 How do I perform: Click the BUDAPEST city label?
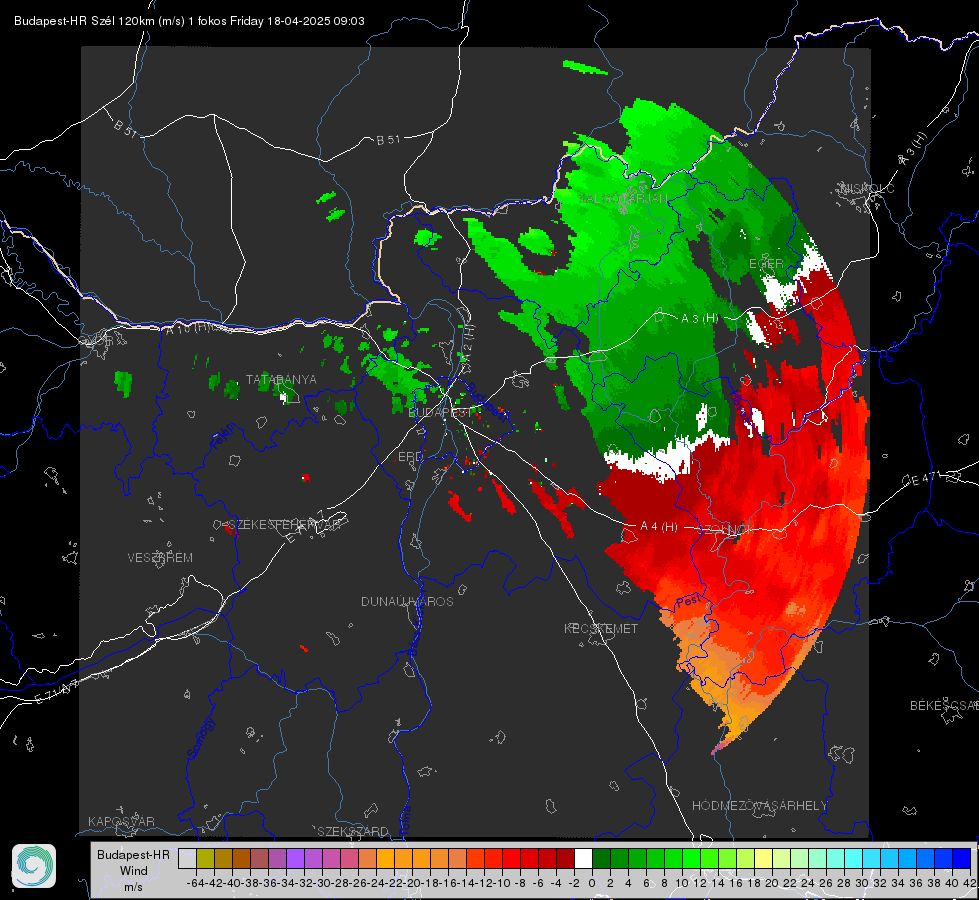click(440, 413)
